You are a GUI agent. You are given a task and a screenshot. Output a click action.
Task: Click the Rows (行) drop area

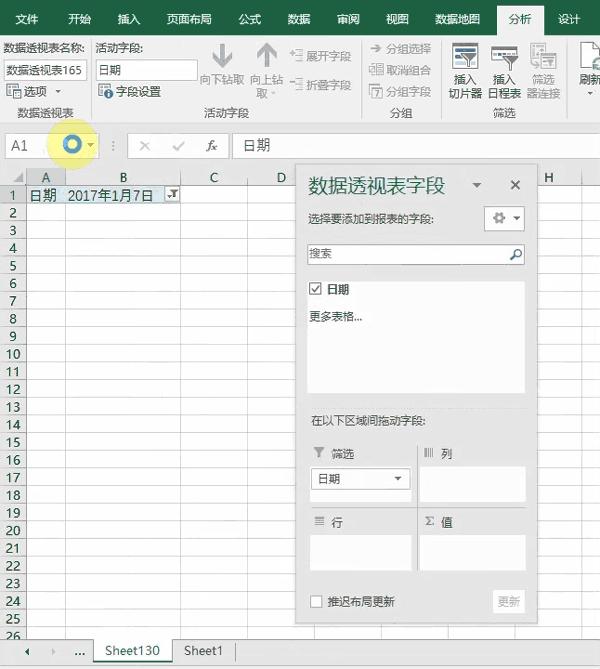(361, 553)
